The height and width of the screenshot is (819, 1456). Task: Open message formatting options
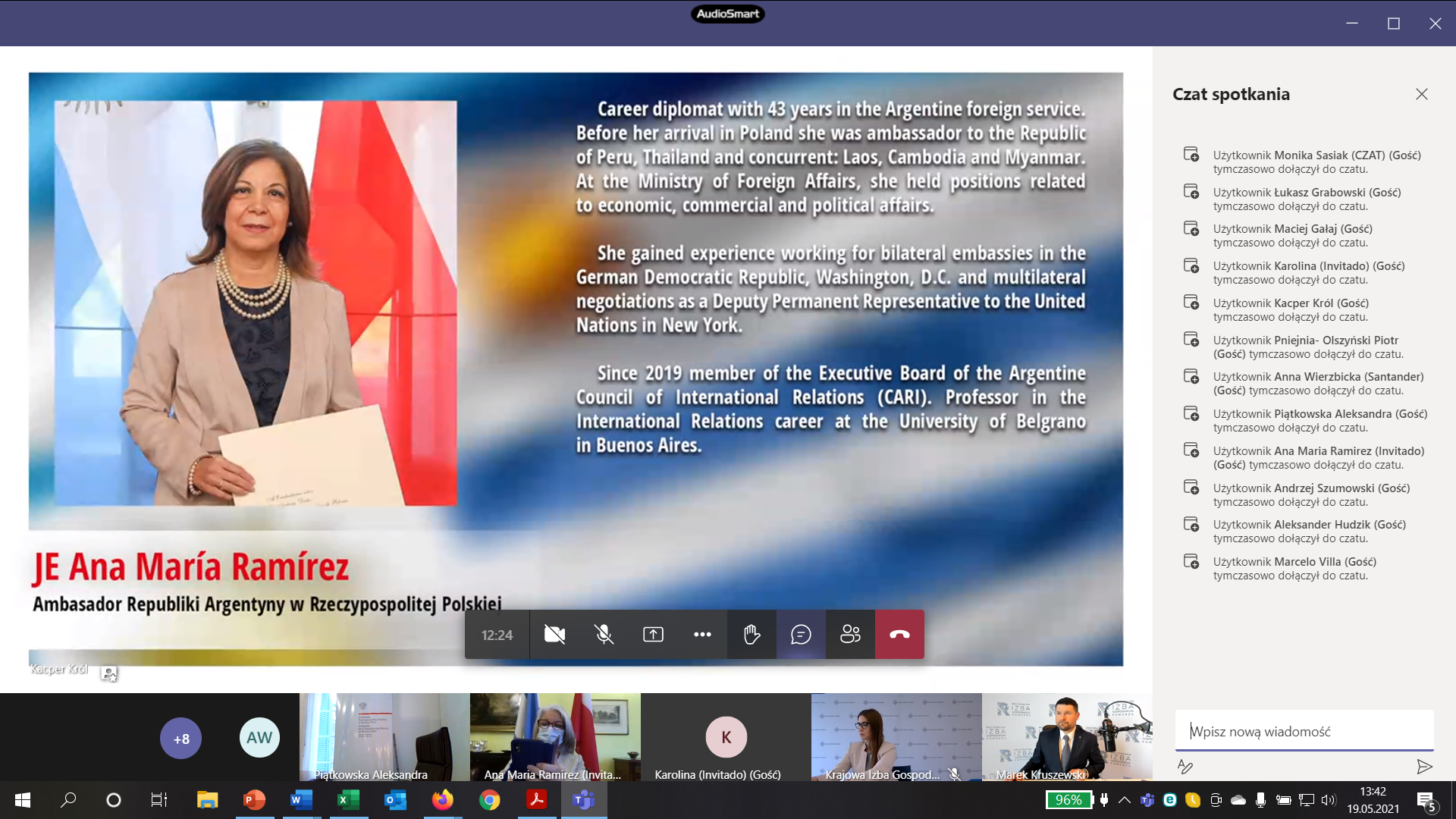click(1185, 767)
